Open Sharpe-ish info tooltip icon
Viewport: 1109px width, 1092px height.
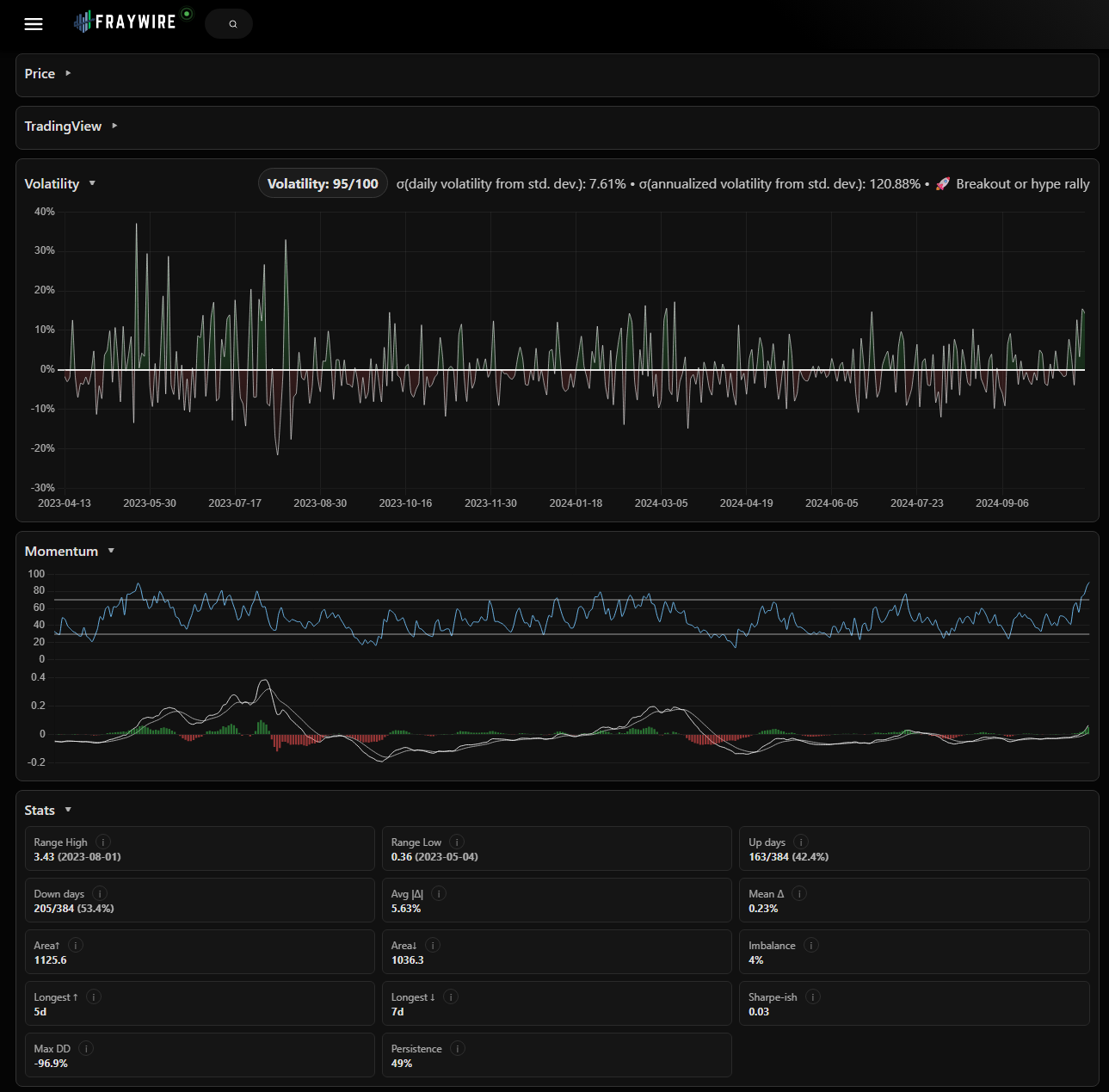pyautogui.click(x=813, y=997)
